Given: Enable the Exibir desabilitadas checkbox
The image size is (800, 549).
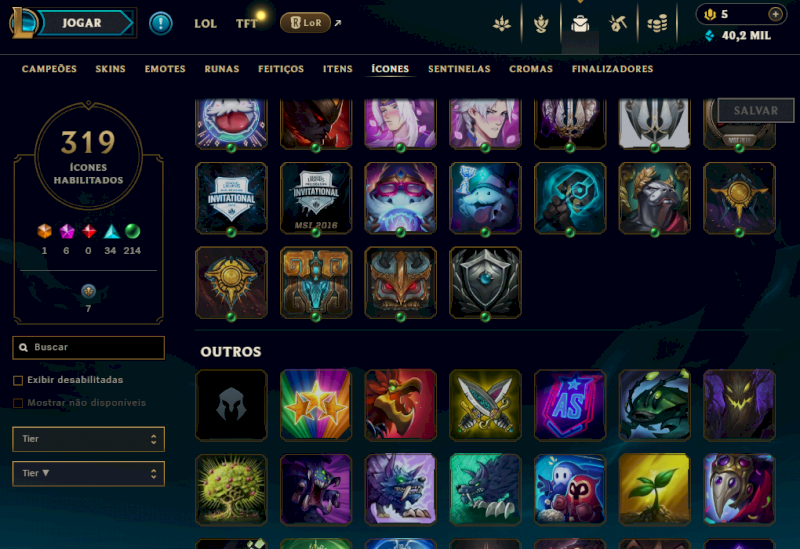Looking at the screenshot, I should [18, 380].
